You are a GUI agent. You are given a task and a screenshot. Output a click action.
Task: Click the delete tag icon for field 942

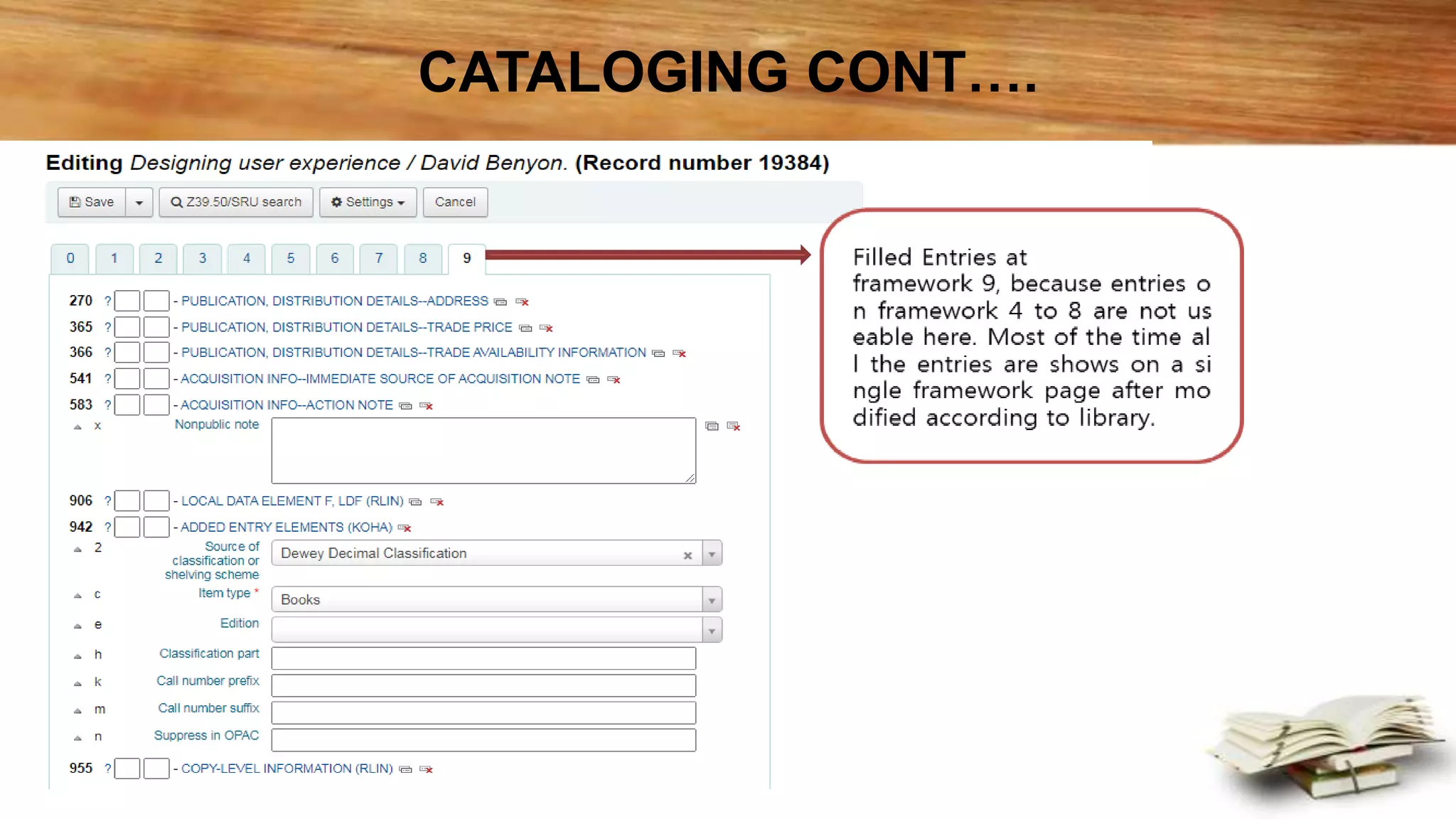pos(405,528)
